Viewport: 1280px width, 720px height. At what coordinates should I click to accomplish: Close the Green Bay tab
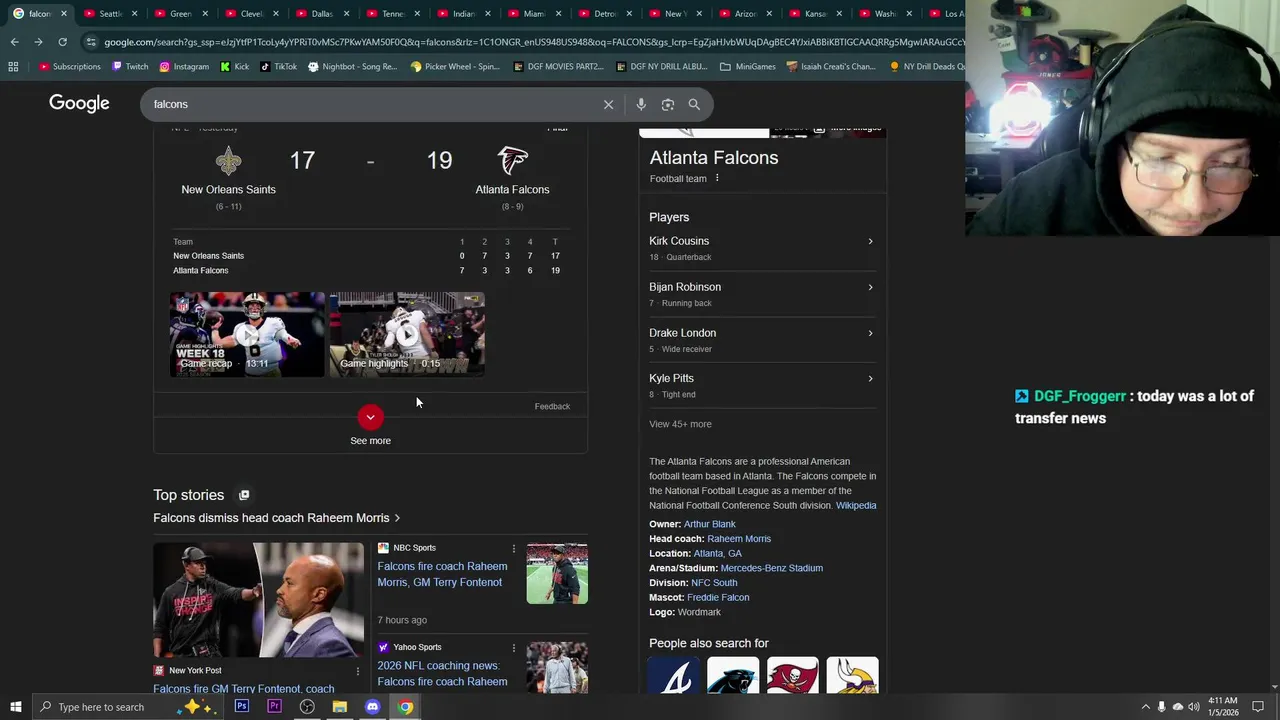tap(205, 14)
